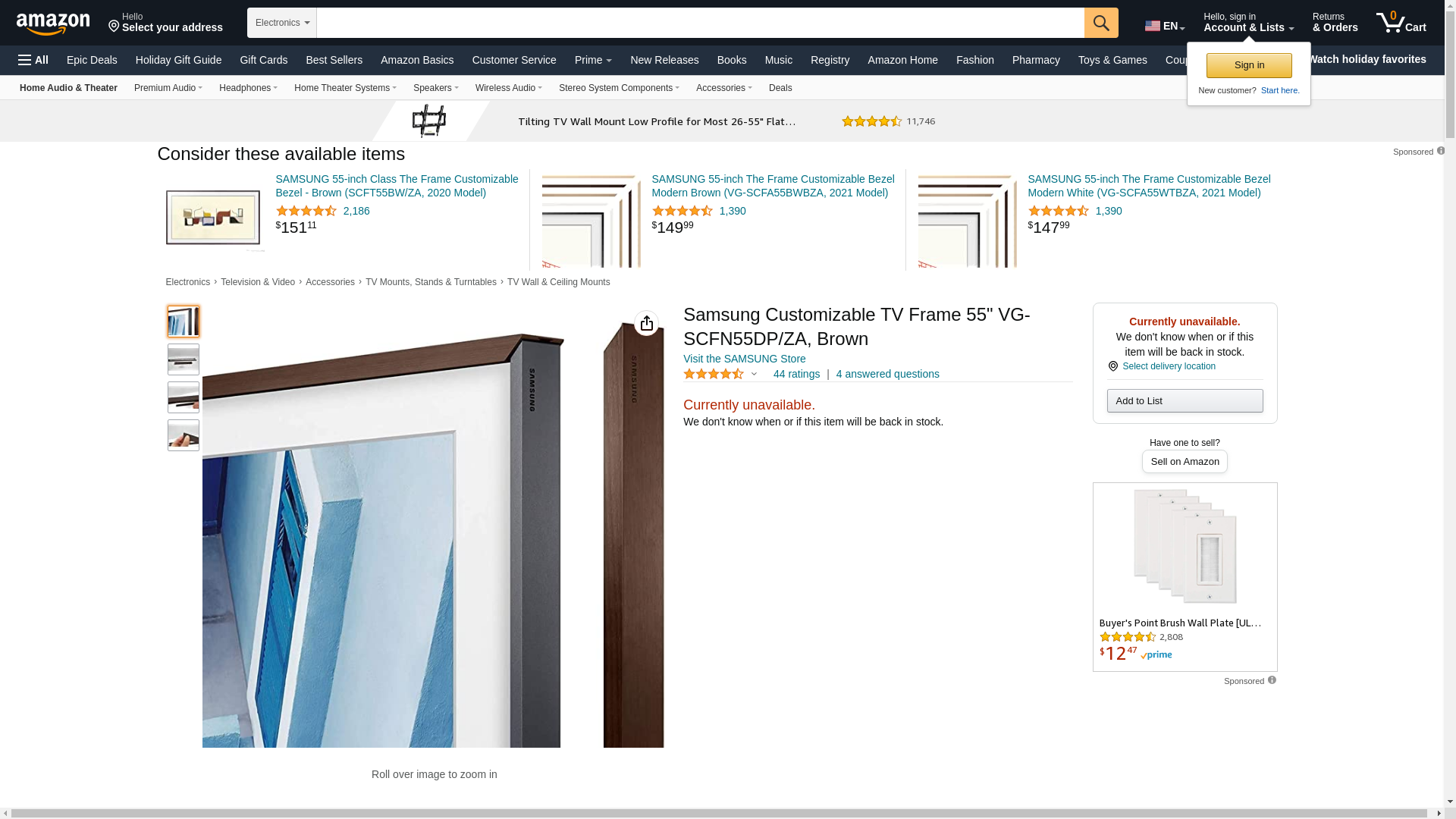This screenshot has height=819, width=1456.
Task: Click the Amazon logo
Action: click(53, 24)
